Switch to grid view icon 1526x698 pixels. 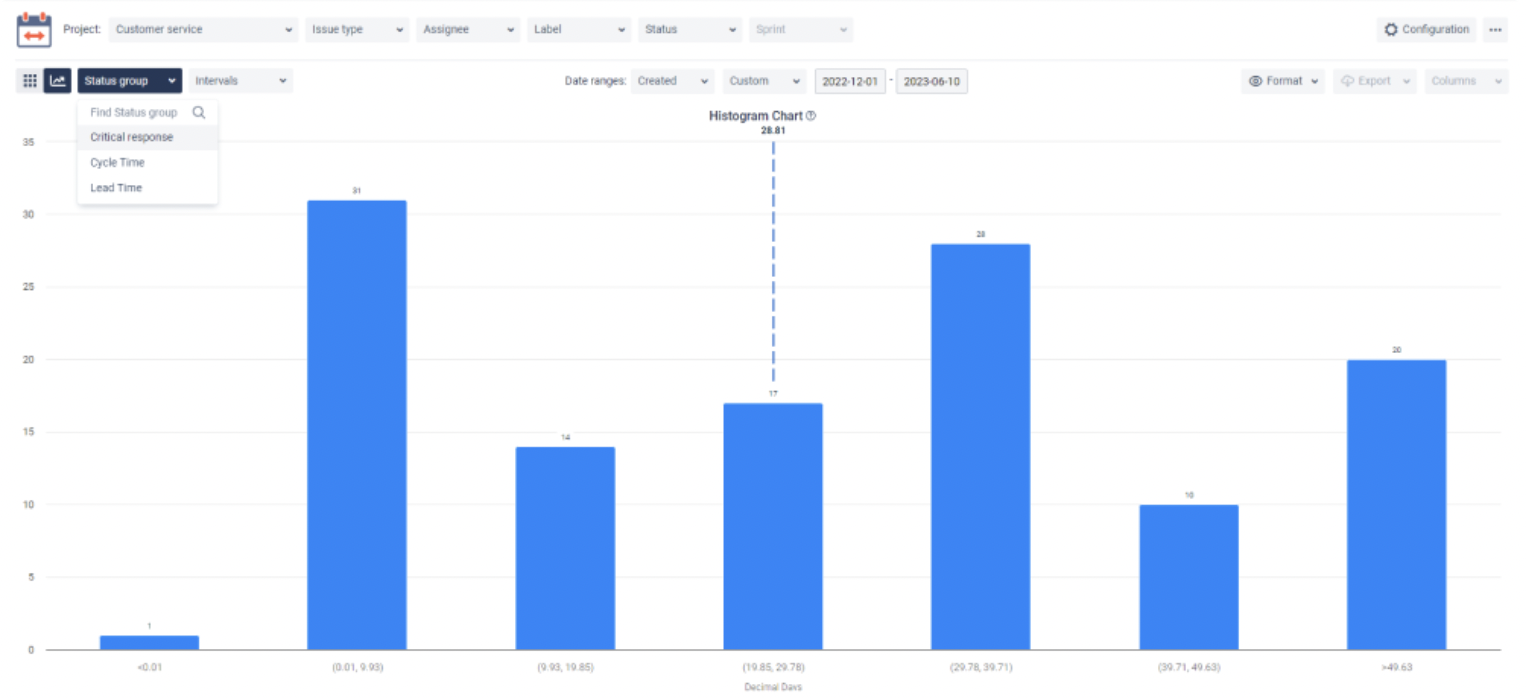pyautogui.click(x=29, y=80)
